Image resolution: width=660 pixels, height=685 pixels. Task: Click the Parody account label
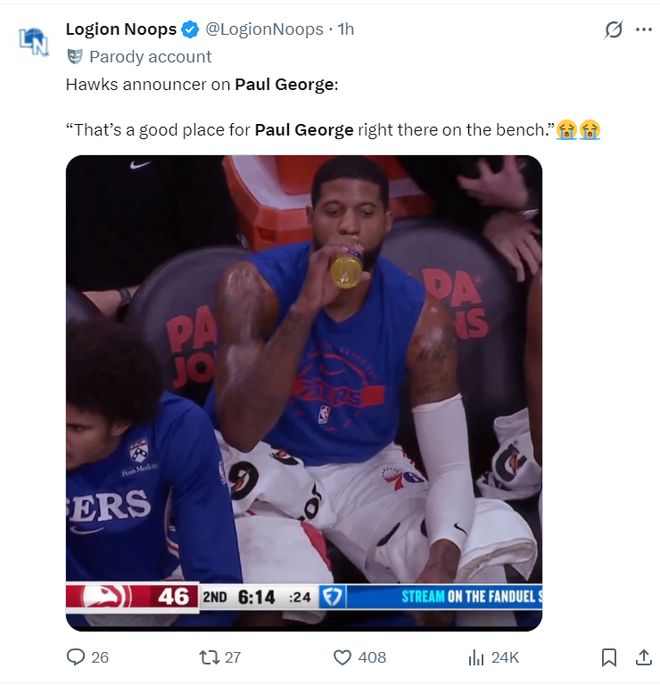pos(150,57)
